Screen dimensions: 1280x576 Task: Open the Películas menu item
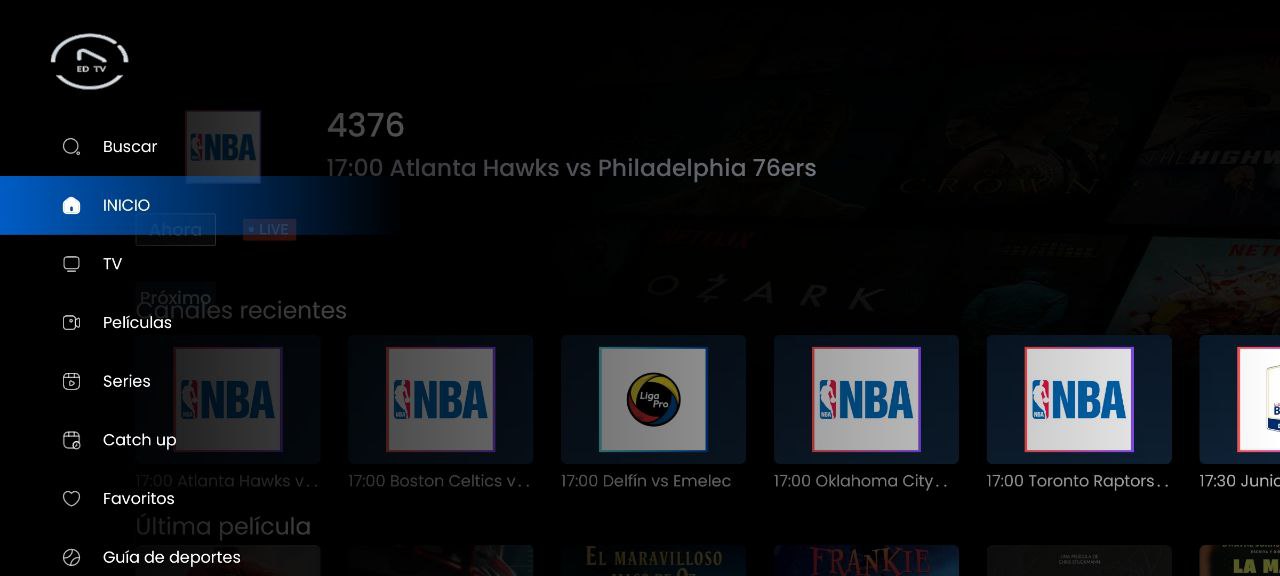137,322
